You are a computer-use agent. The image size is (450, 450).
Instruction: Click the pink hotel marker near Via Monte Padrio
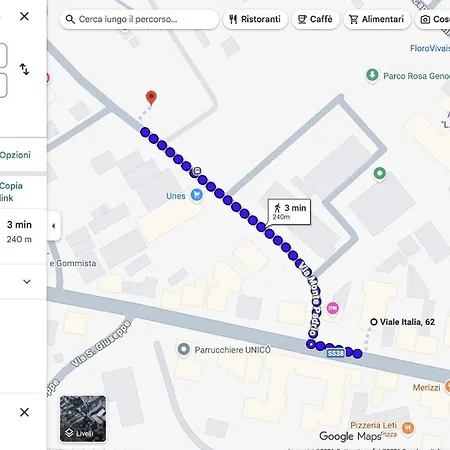click(333, 308)
